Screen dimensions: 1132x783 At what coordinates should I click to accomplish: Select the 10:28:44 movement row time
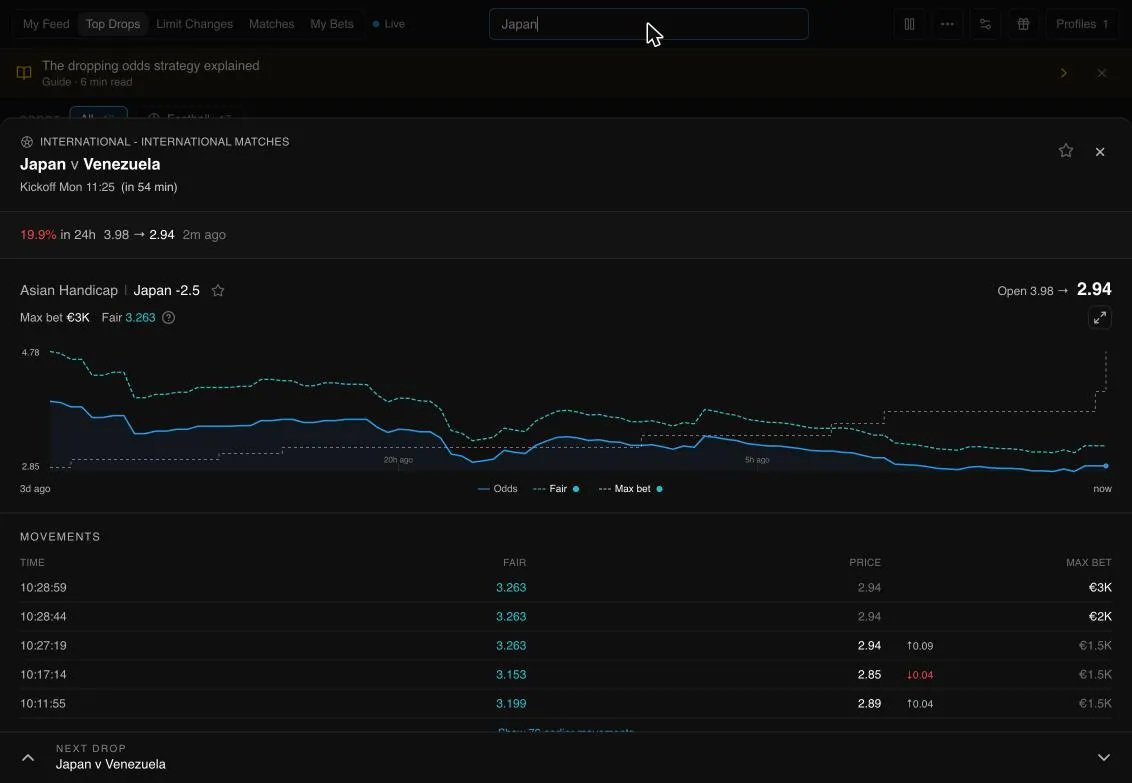[43, 616]
